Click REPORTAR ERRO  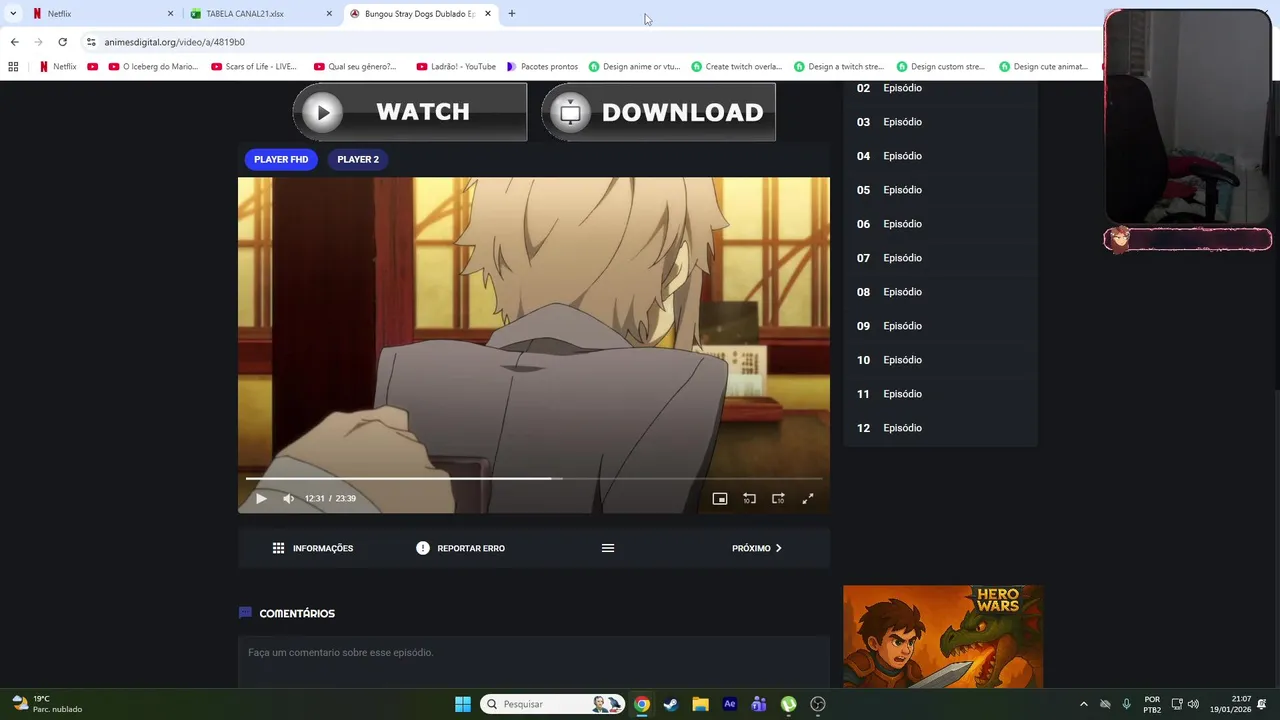coord(460,548)
